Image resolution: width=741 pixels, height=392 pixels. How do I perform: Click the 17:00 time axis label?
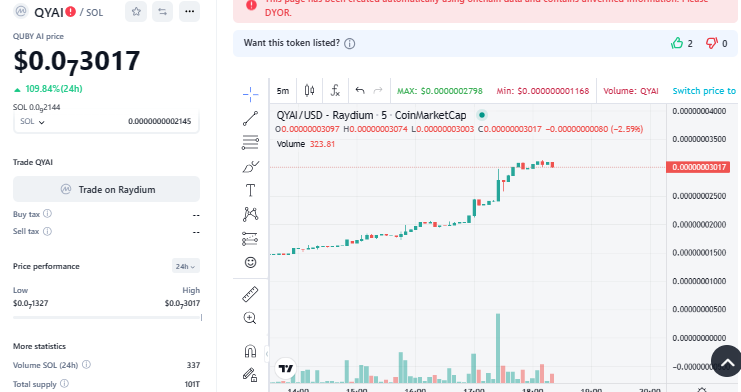click(474, 390)
